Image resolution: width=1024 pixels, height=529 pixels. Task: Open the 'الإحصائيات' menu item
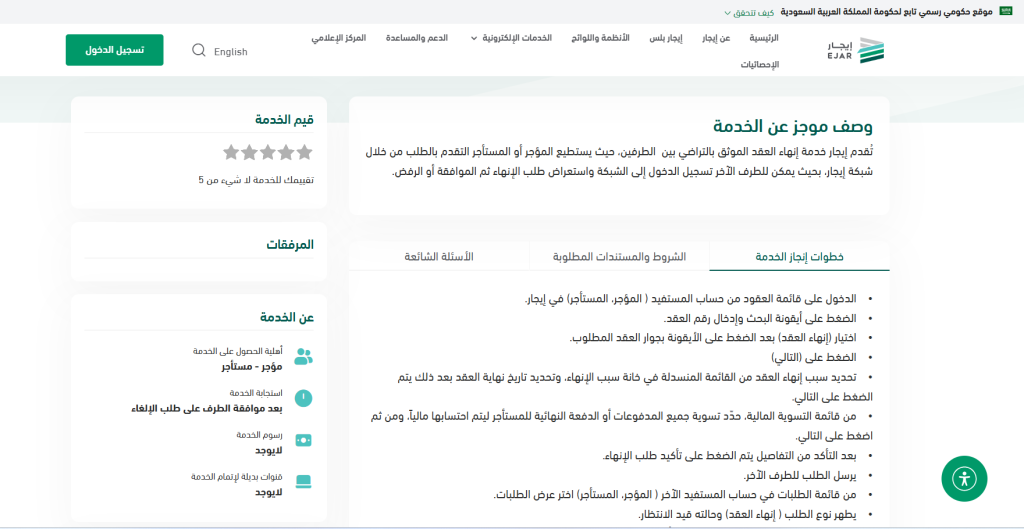tap(760, 65)
